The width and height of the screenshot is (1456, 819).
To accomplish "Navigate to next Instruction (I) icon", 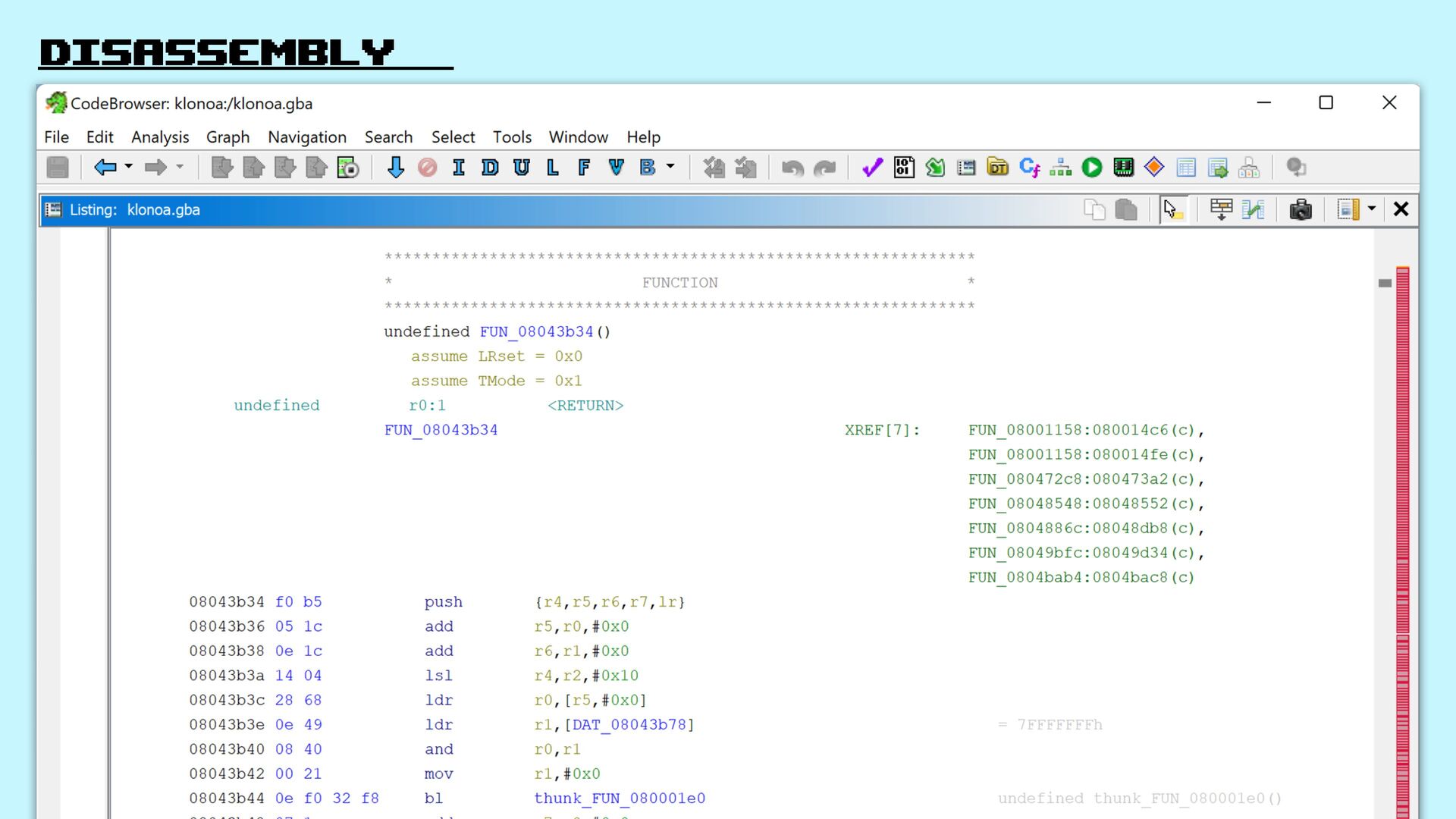I will pos(458,168).
